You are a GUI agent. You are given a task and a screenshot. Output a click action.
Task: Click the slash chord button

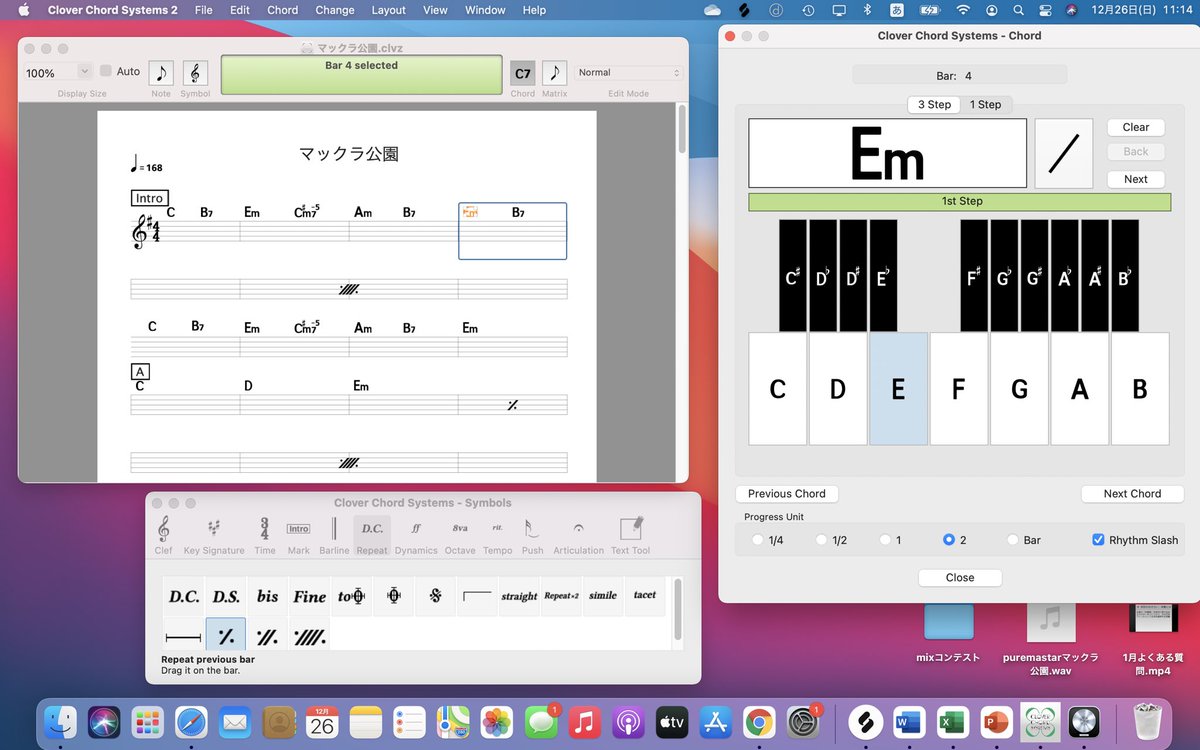coord(1064,153)
